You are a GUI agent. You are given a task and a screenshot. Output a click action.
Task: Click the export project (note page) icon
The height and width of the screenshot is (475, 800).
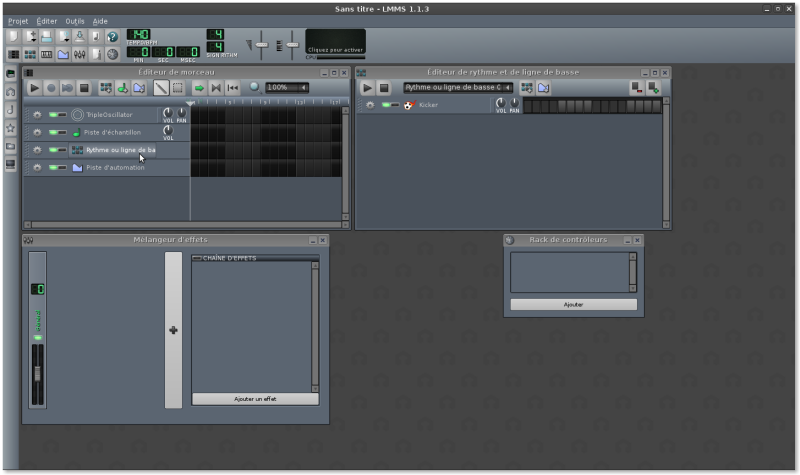pyautogui.click(x=96, y=36)
